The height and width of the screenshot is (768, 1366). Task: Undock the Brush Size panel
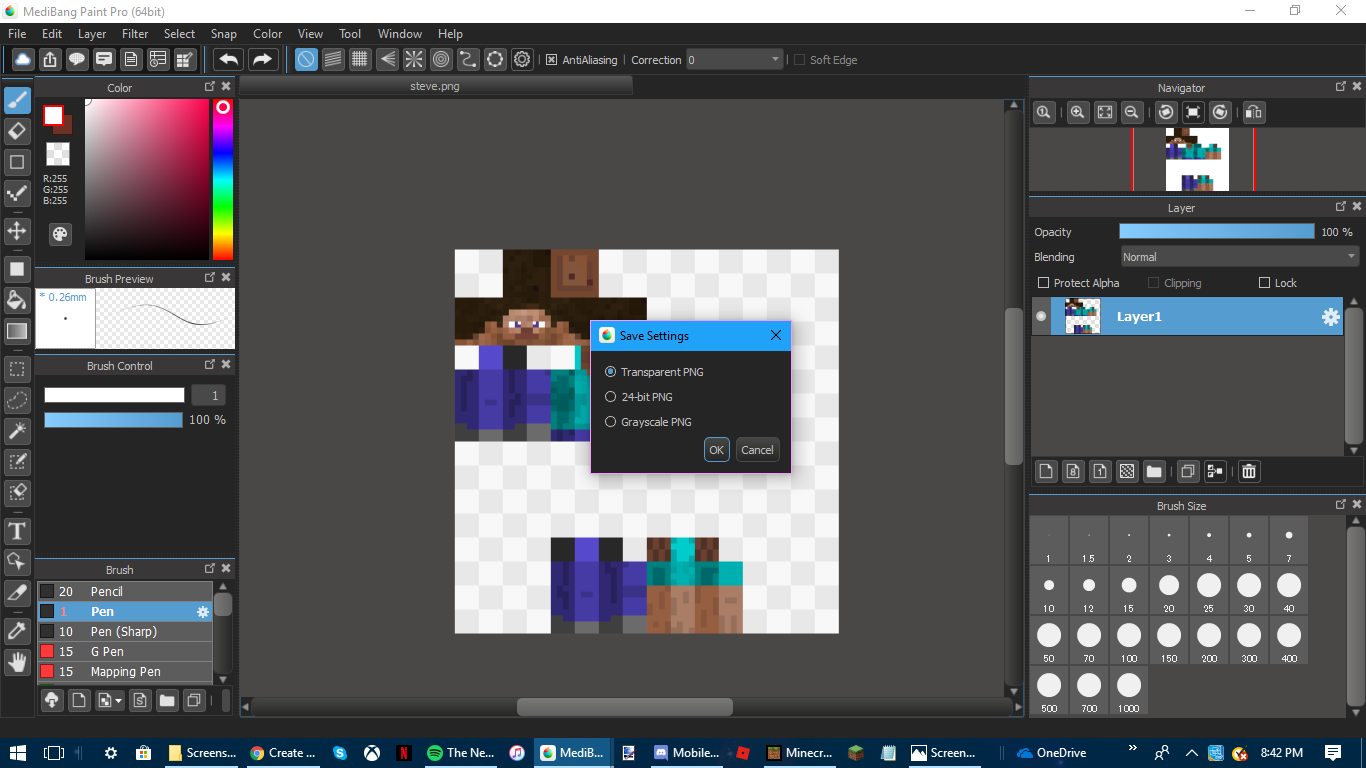[x=1340, y=505]
